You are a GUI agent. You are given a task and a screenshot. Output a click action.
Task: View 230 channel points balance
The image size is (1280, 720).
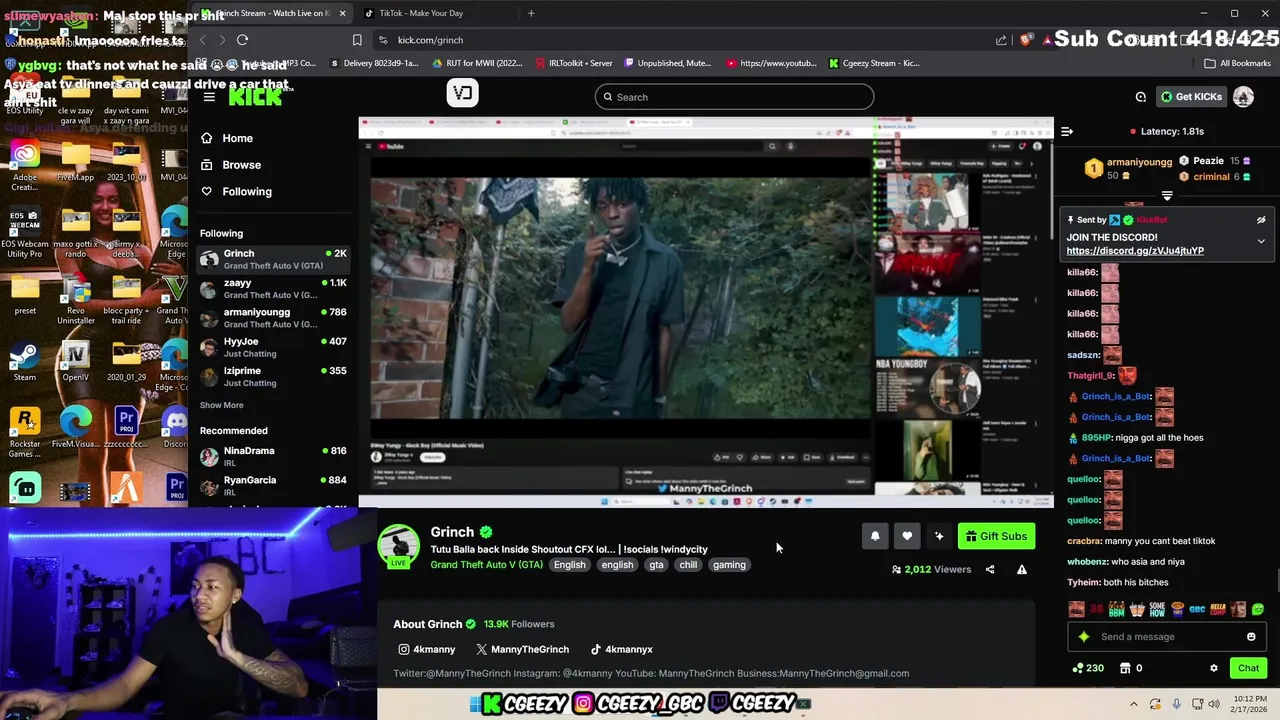point(1088,668)
